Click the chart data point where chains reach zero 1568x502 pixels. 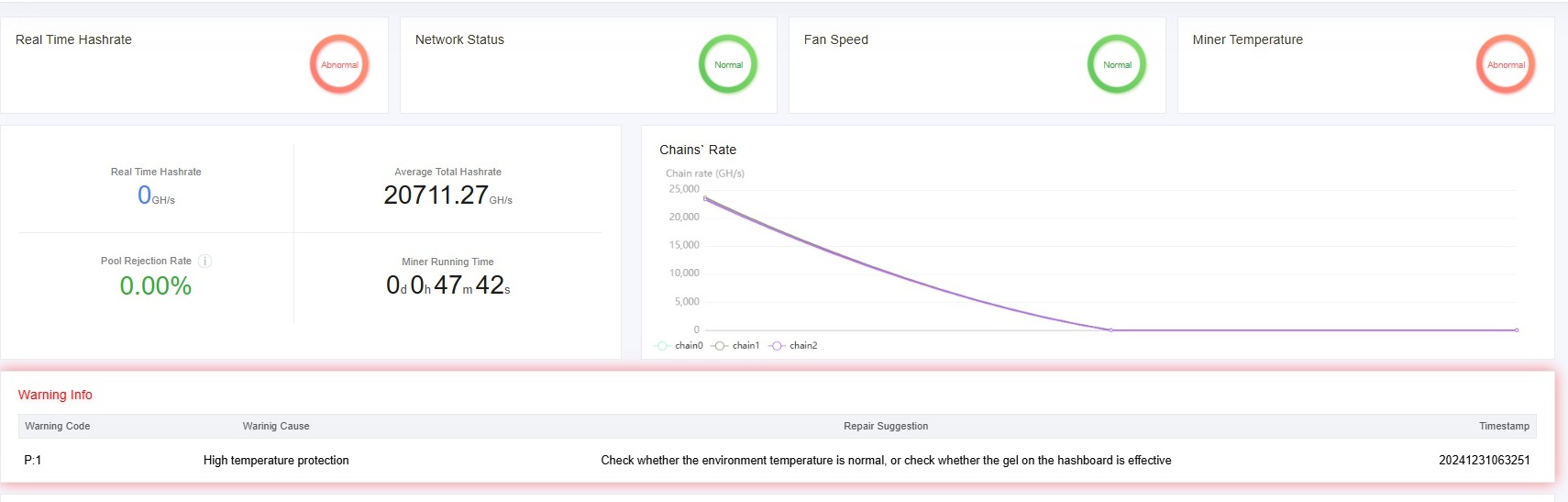coord(1111,329)
